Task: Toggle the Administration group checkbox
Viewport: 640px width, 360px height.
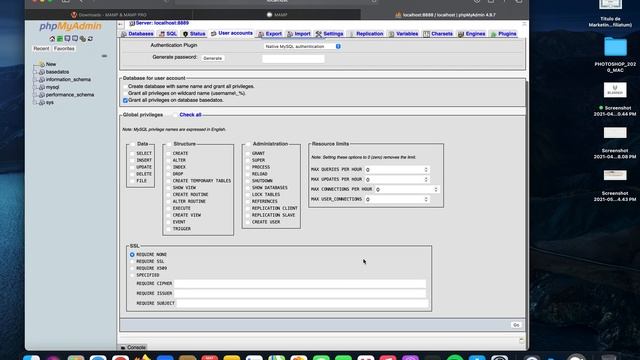Action: 248,144
